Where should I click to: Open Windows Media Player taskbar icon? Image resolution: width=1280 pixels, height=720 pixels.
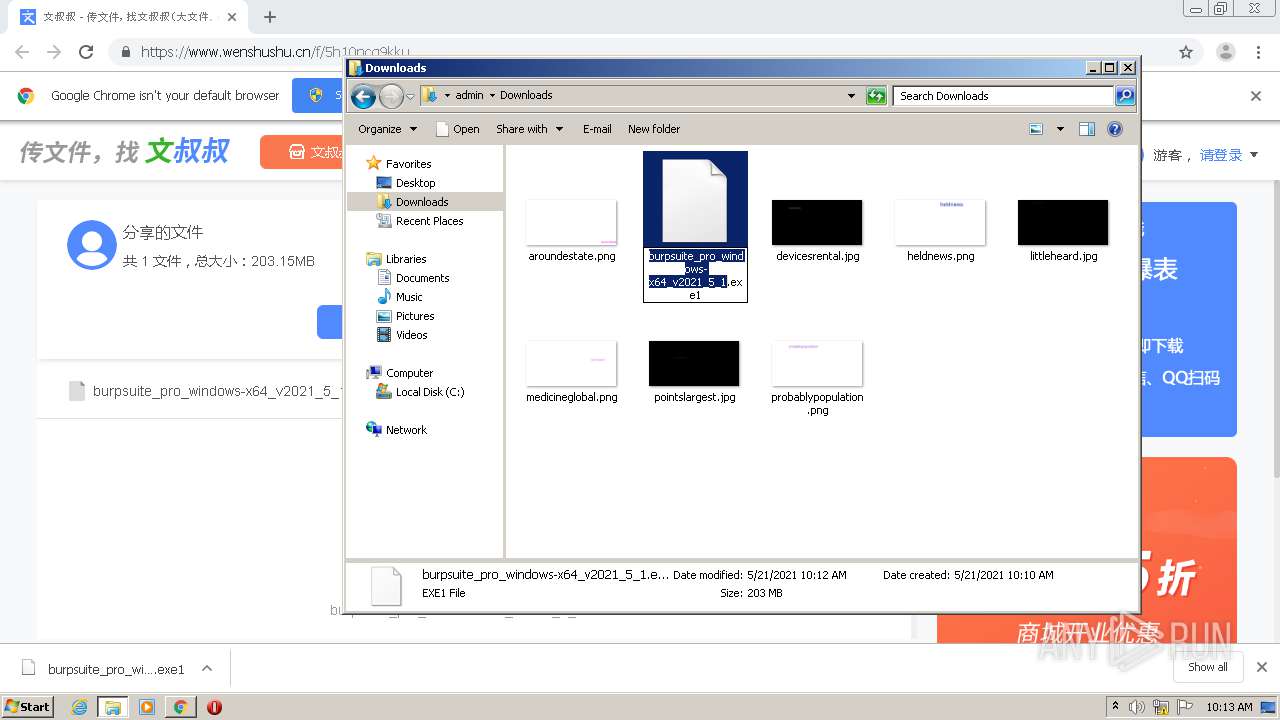click(147, 707)
